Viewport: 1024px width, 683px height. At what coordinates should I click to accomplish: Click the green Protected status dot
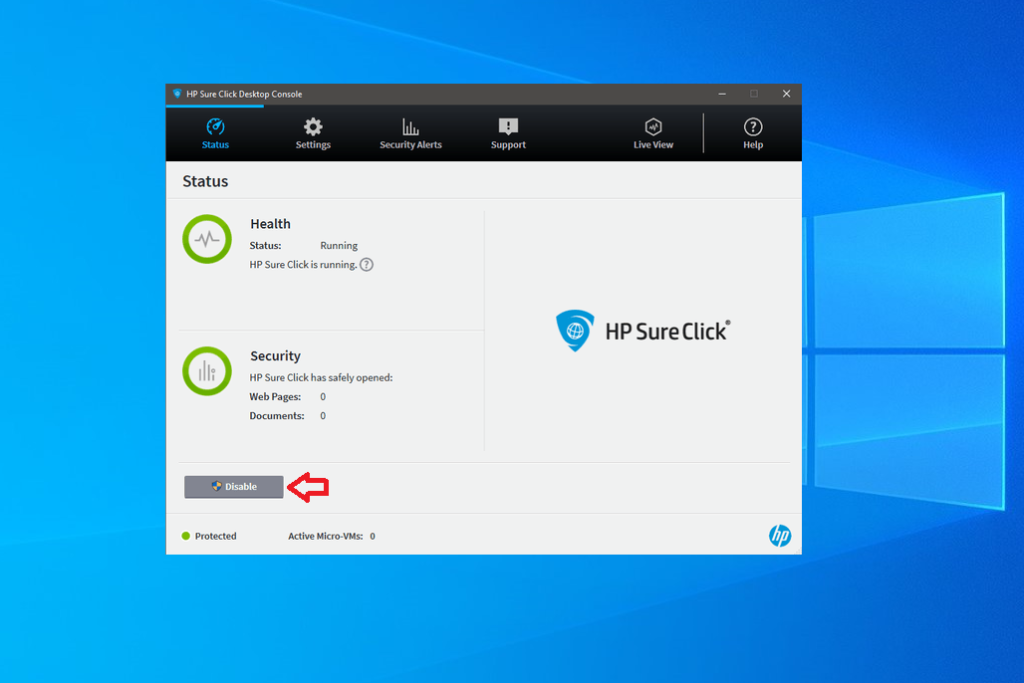[185, 536]
